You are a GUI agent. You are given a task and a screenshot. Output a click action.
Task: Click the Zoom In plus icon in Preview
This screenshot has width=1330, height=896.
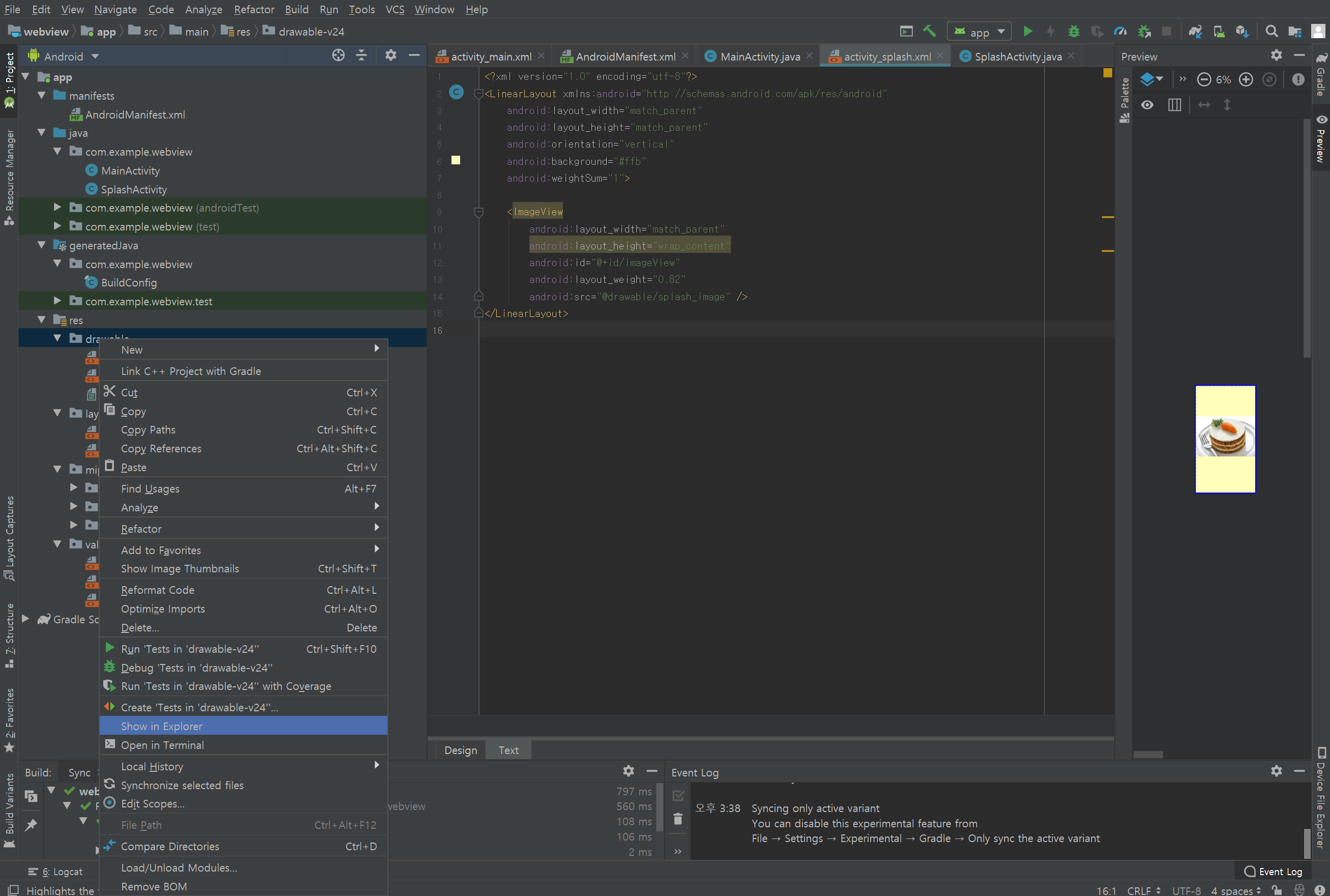click(x=1246, y=79)
